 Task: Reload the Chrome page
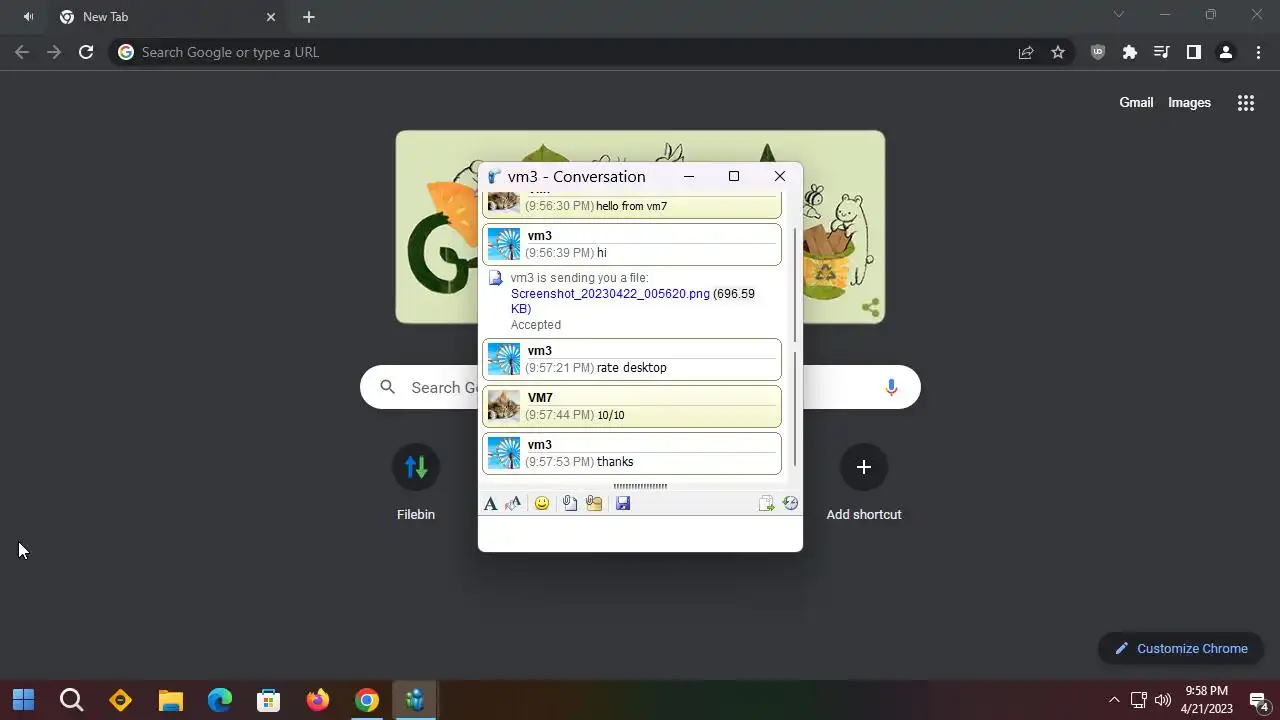pyautogui.click(x=86, y=52)
